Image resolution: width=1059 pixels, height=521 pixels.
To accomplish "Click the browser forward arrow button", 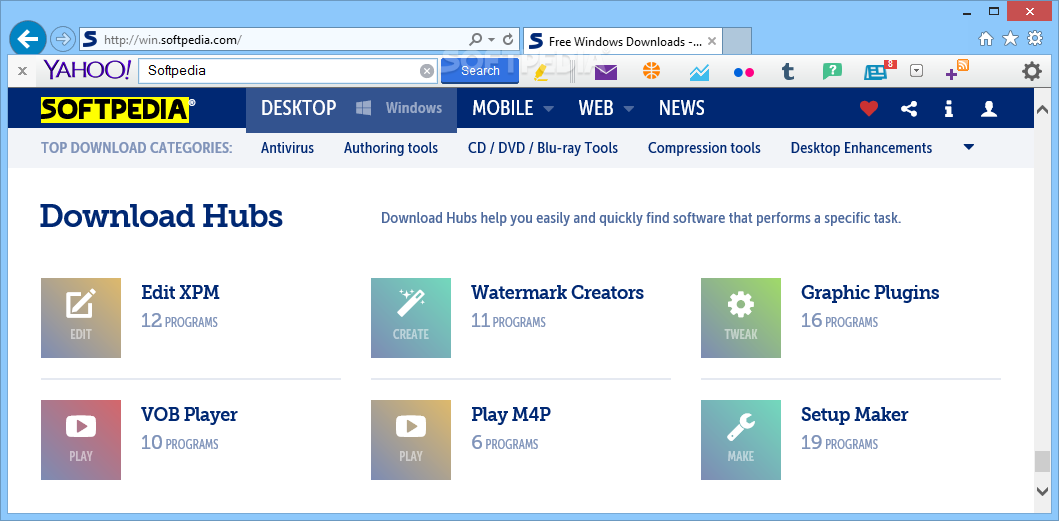I will pyautogui.click(x=63, y=40).
